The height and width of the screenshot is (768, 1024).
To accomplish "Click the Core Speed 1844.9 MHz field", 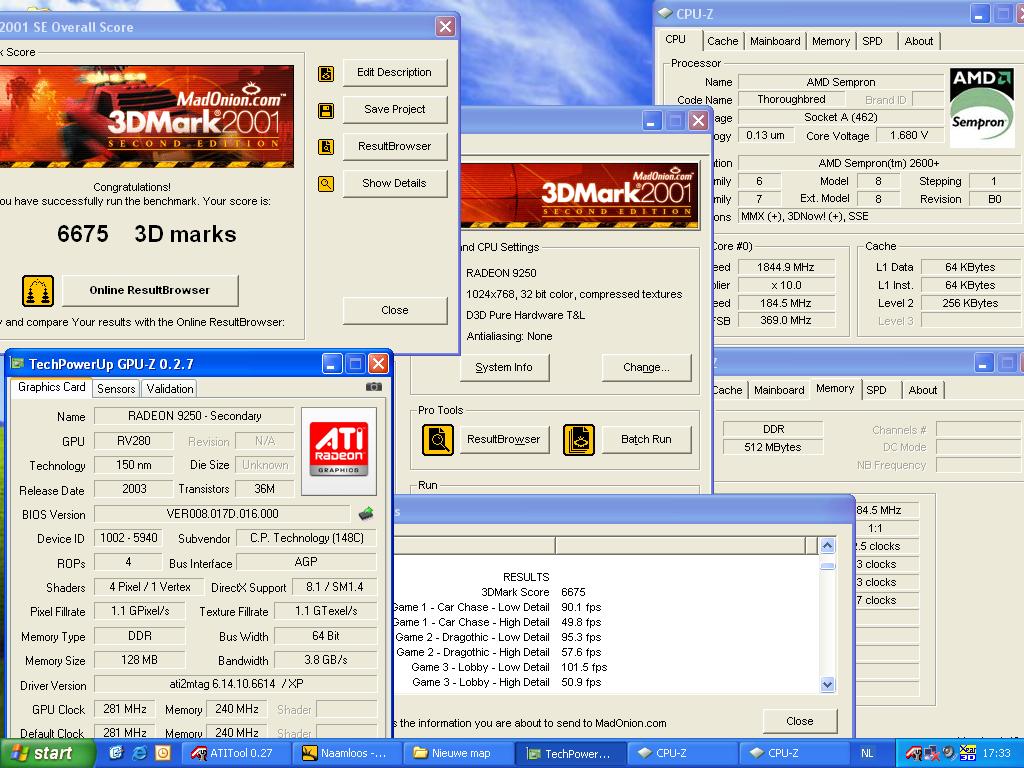I will point(786,267).
